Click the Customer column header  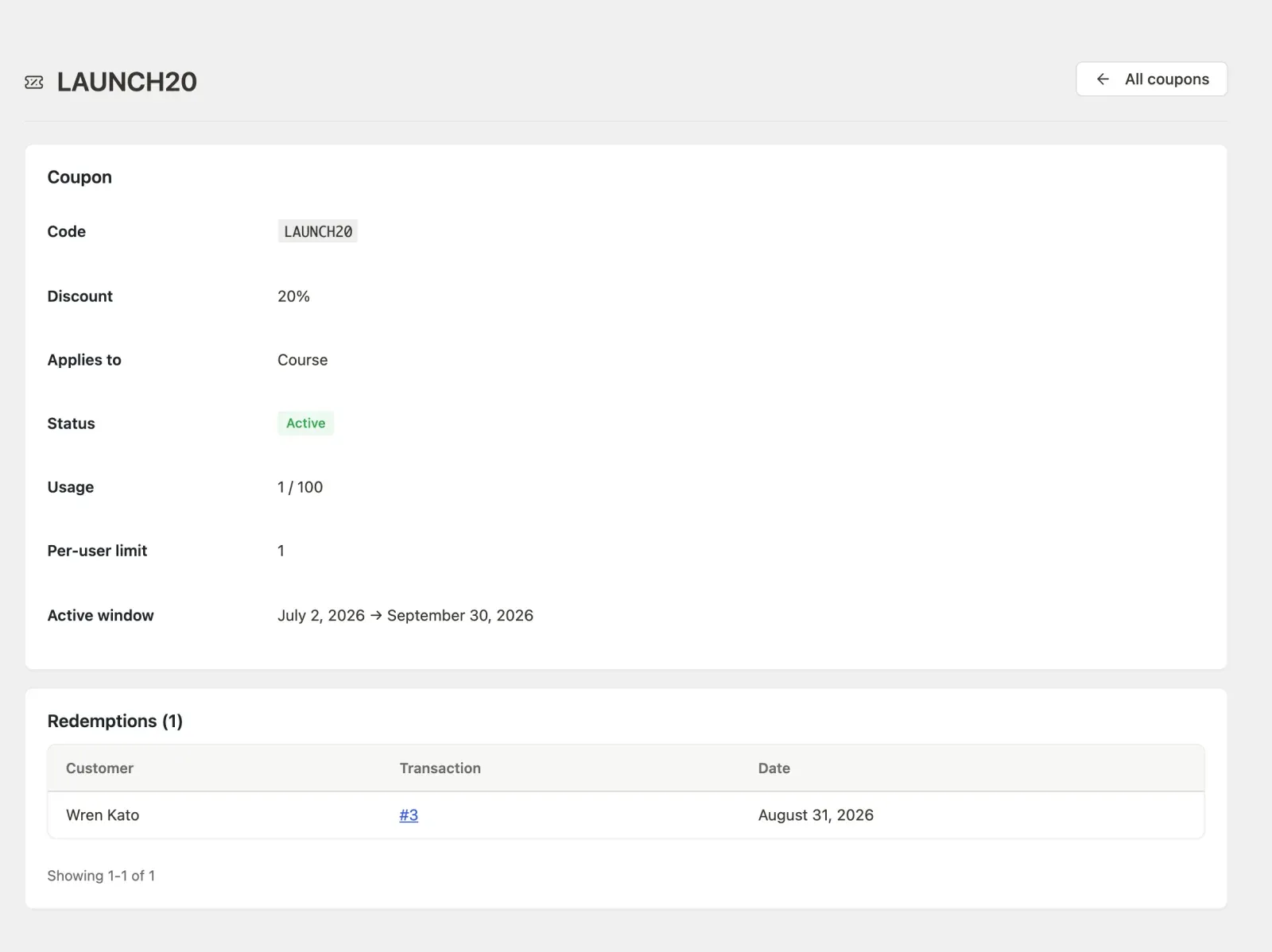pos(99,768)
